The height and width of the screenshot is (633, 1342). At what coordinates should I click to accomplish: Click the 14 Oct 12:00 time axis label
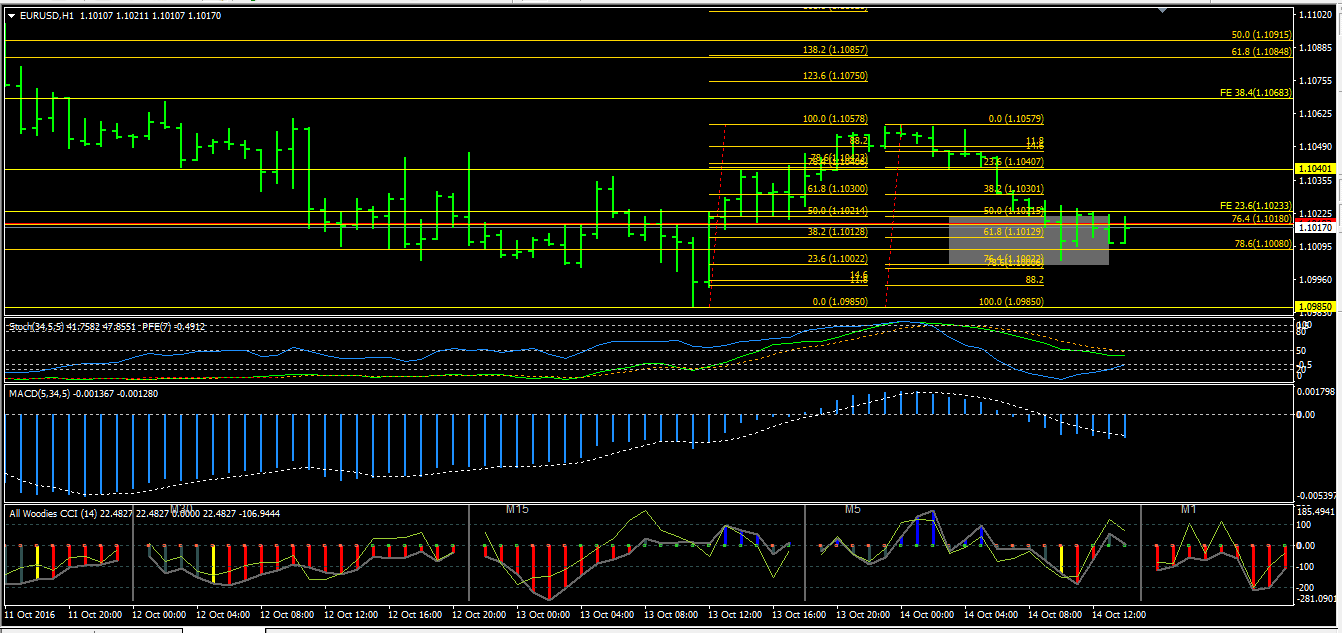pyautogui.click(x=1120, y=614)
